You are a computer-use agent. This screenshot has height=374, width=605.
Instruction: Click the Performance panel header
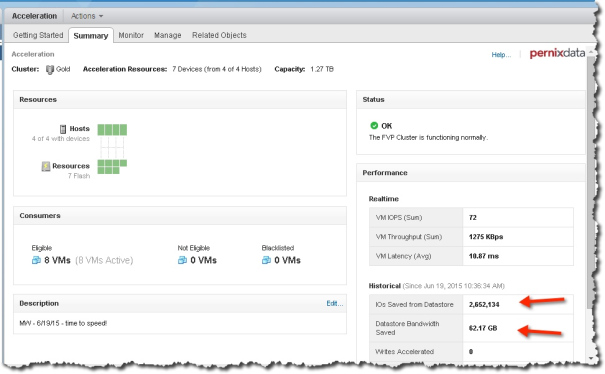(471, 173)
